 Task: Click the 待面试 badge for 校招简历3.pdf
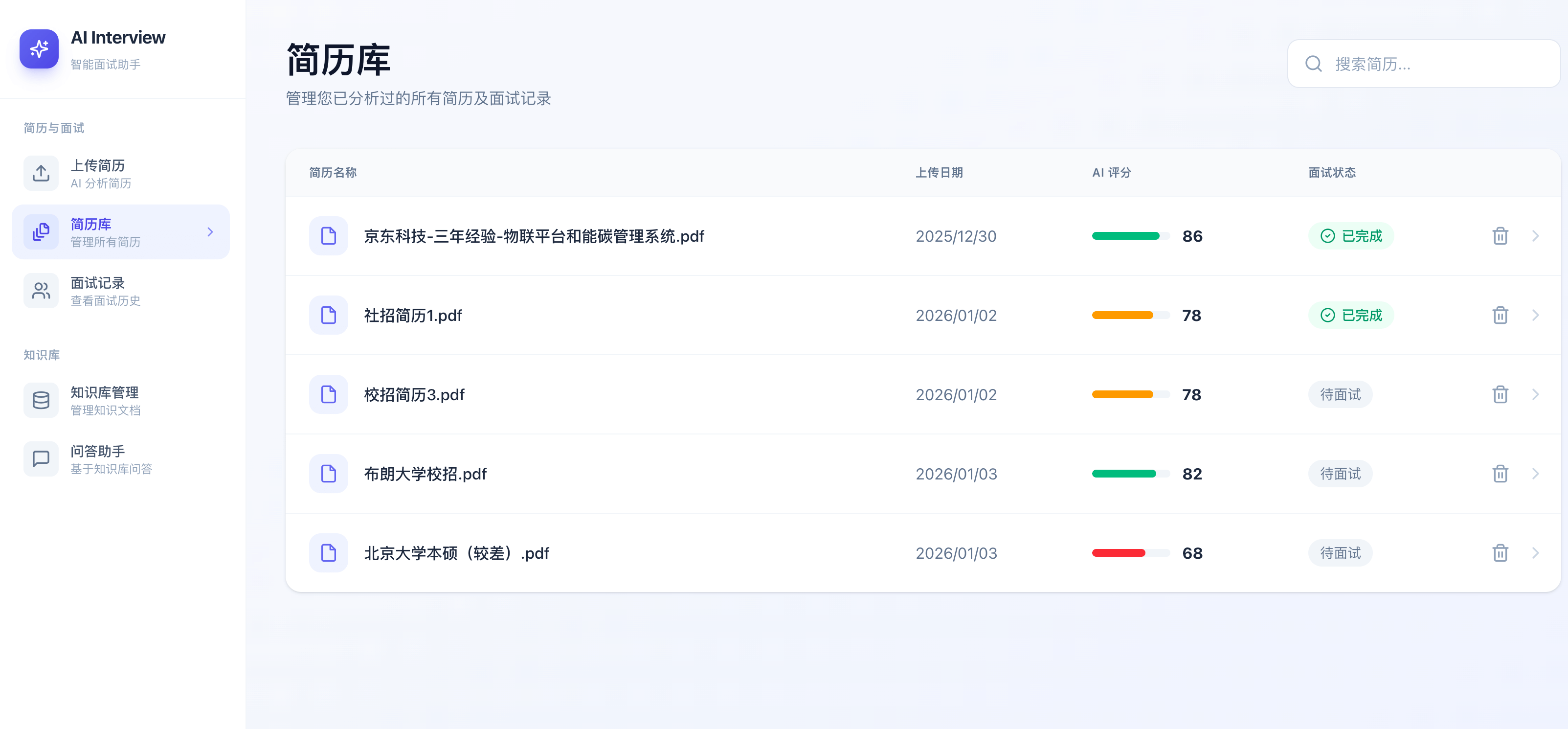coord(1340,394)
